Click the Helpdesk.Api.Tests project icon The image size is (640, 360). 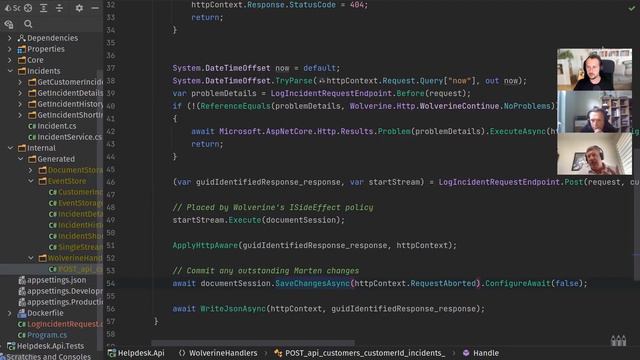[11, 346]
